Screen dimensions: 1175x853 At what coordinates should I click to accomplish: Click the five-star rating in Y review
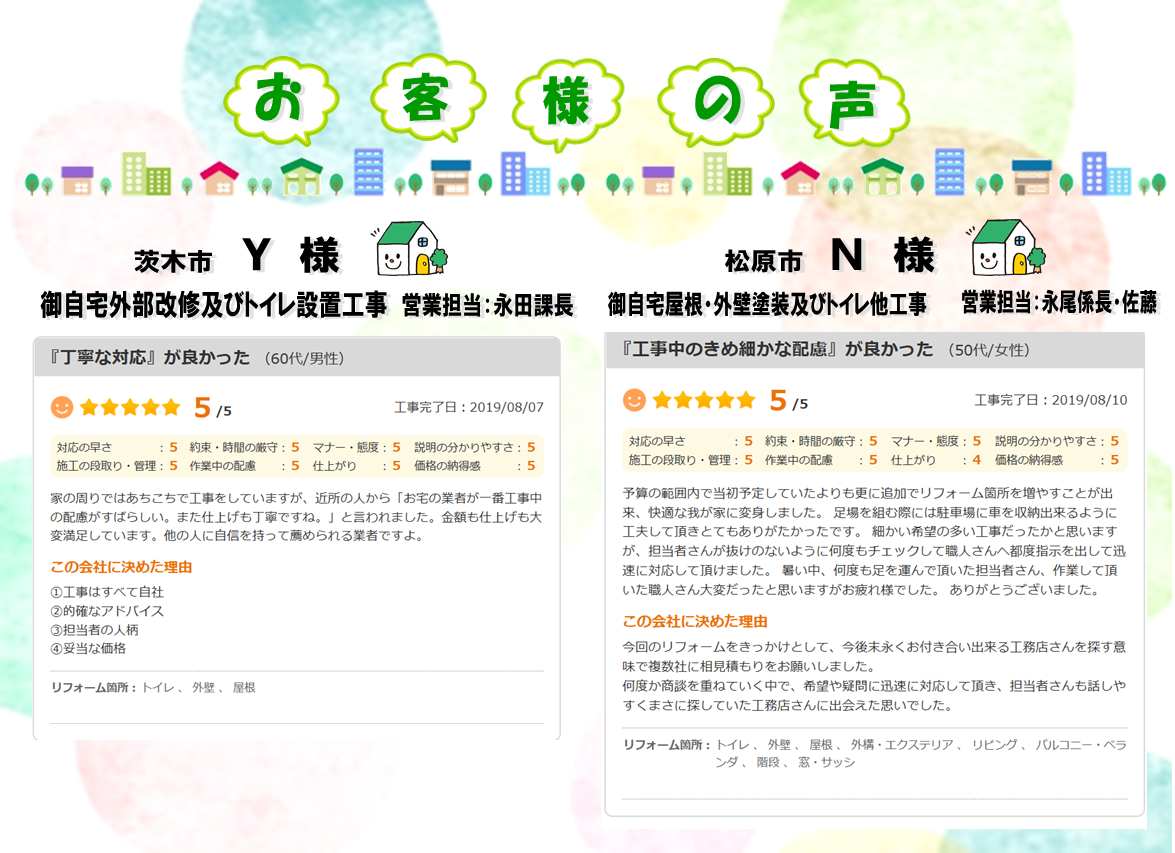[x=130, y=407]
